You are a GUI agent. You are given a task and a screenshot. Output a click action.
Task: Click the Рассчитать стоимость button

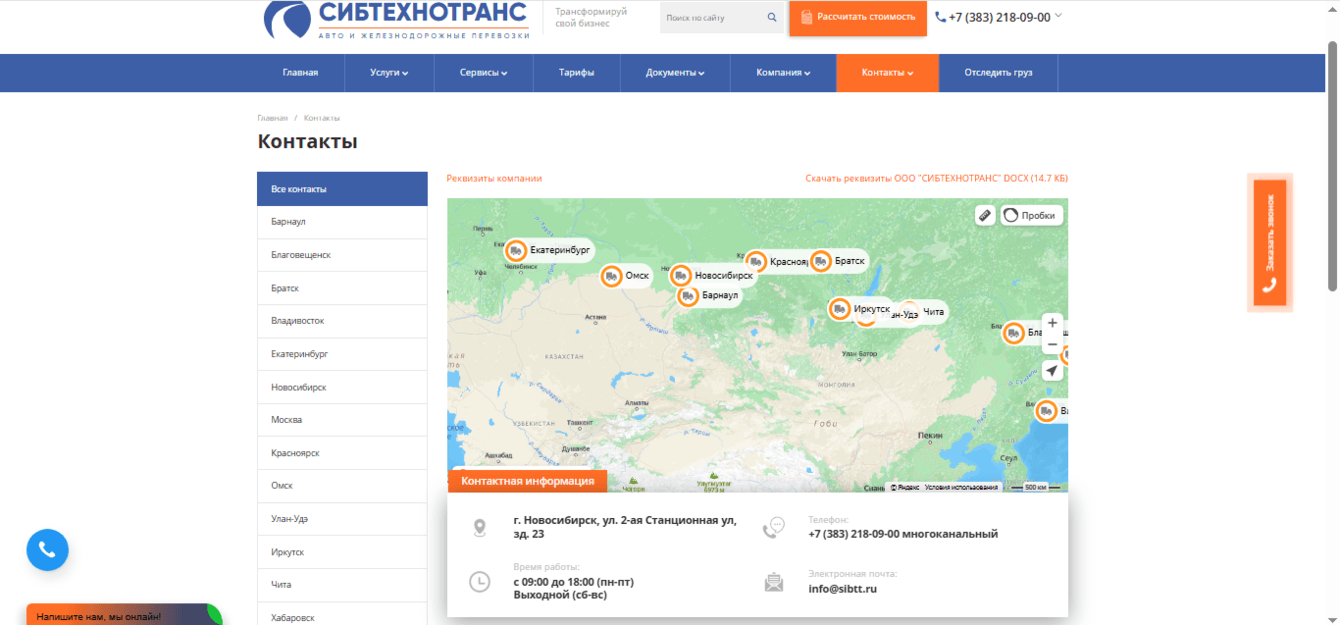coord(858,17)
